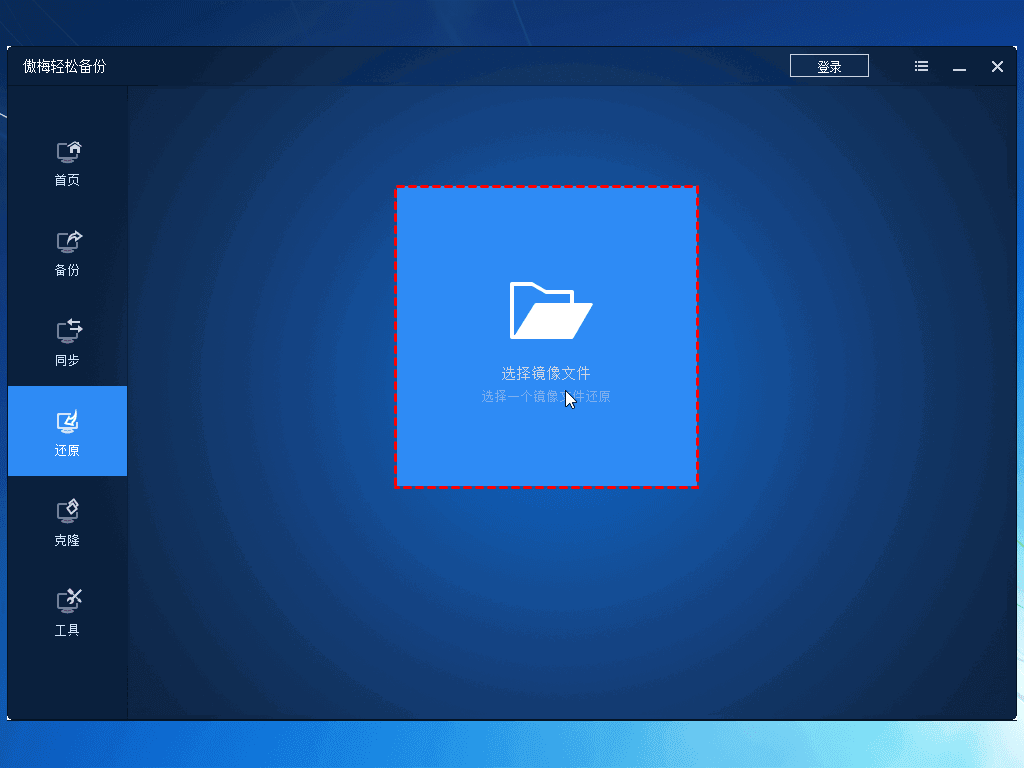Click the 登录 login button

[x=829, y=67]
